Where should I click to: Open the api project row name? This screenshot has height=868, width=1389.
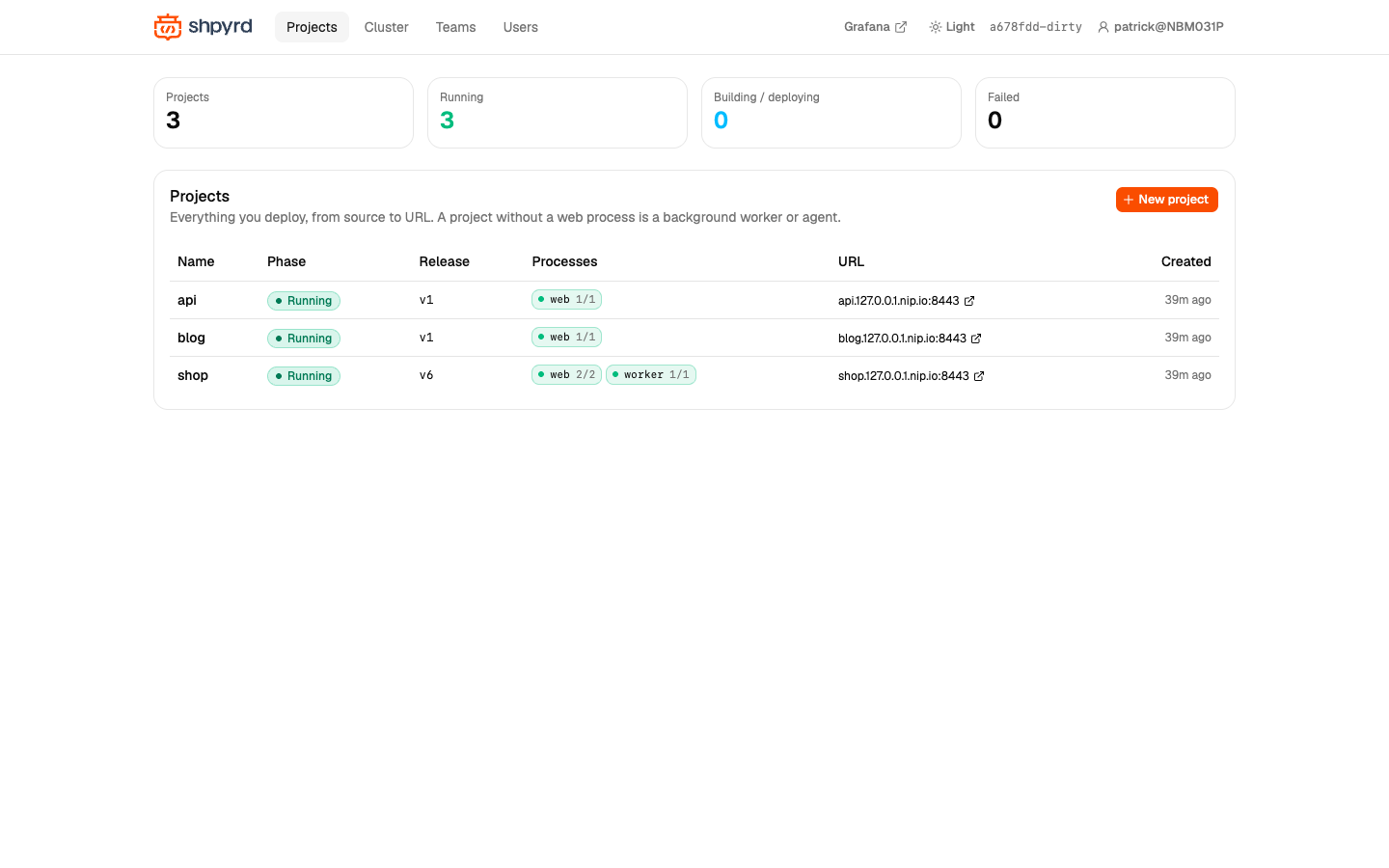click(187, 300)
